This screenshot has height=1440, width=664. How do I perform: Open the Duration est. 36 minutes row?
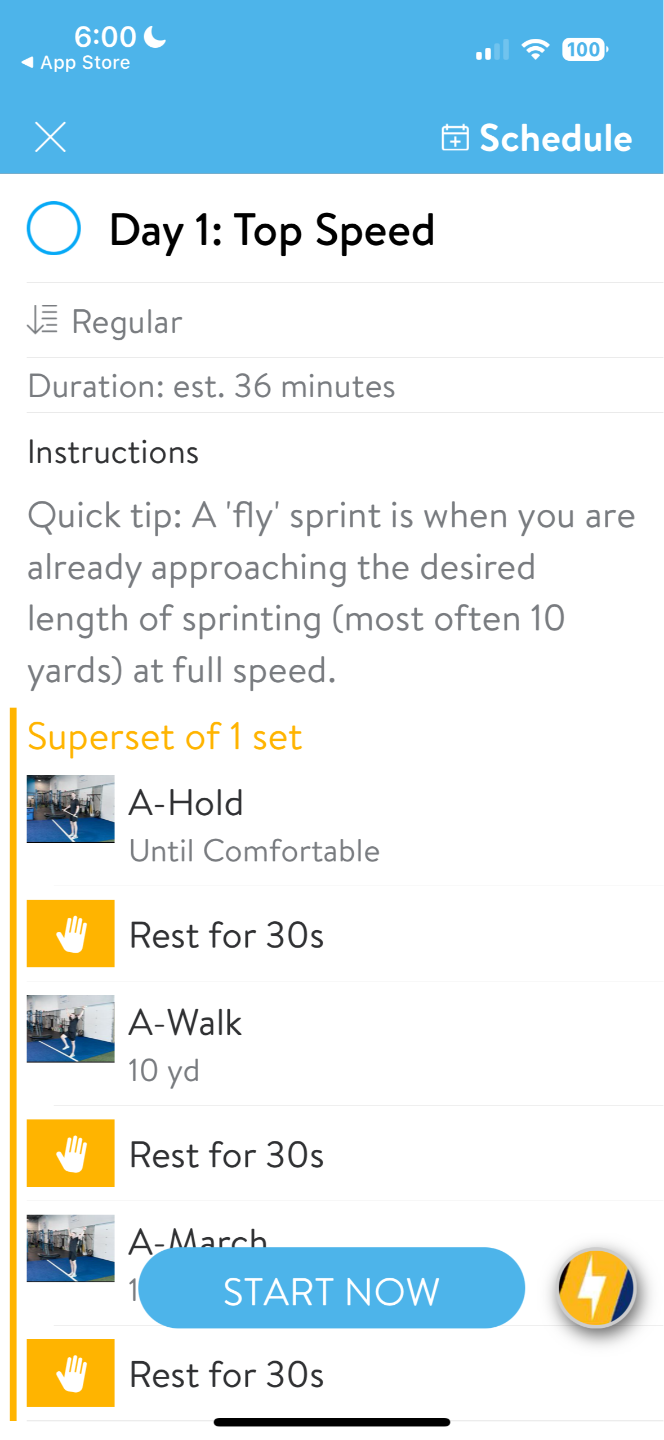345,386
